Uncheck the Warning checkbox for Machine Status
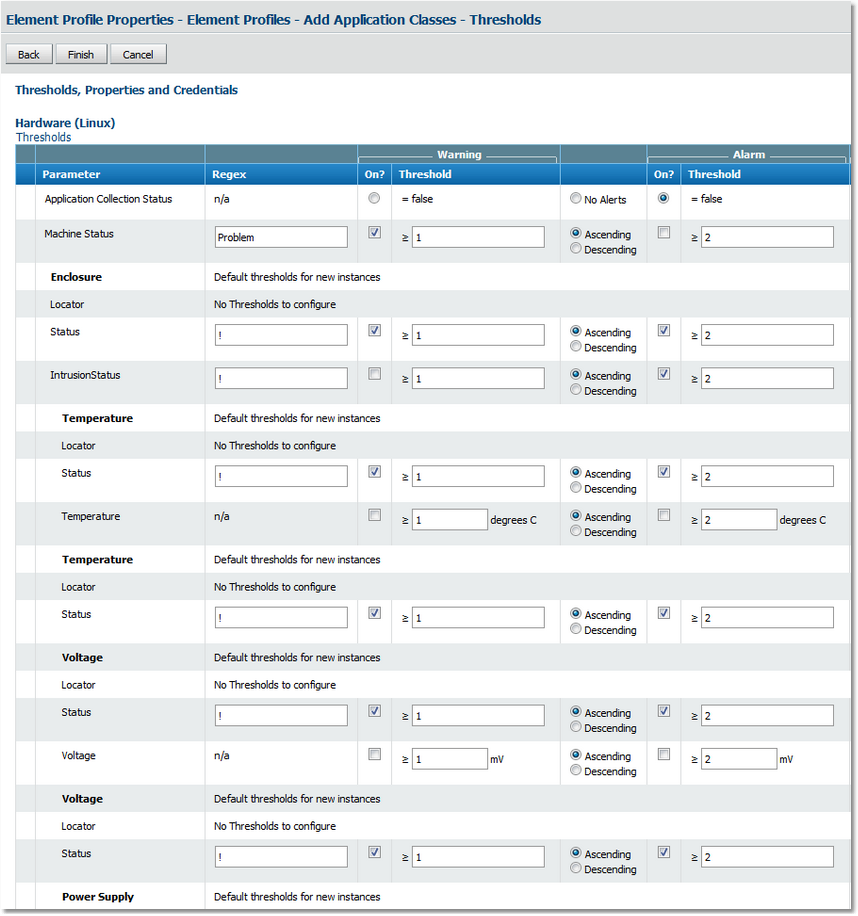The height and width of the screenshot is (916, 858). (374, 231)
